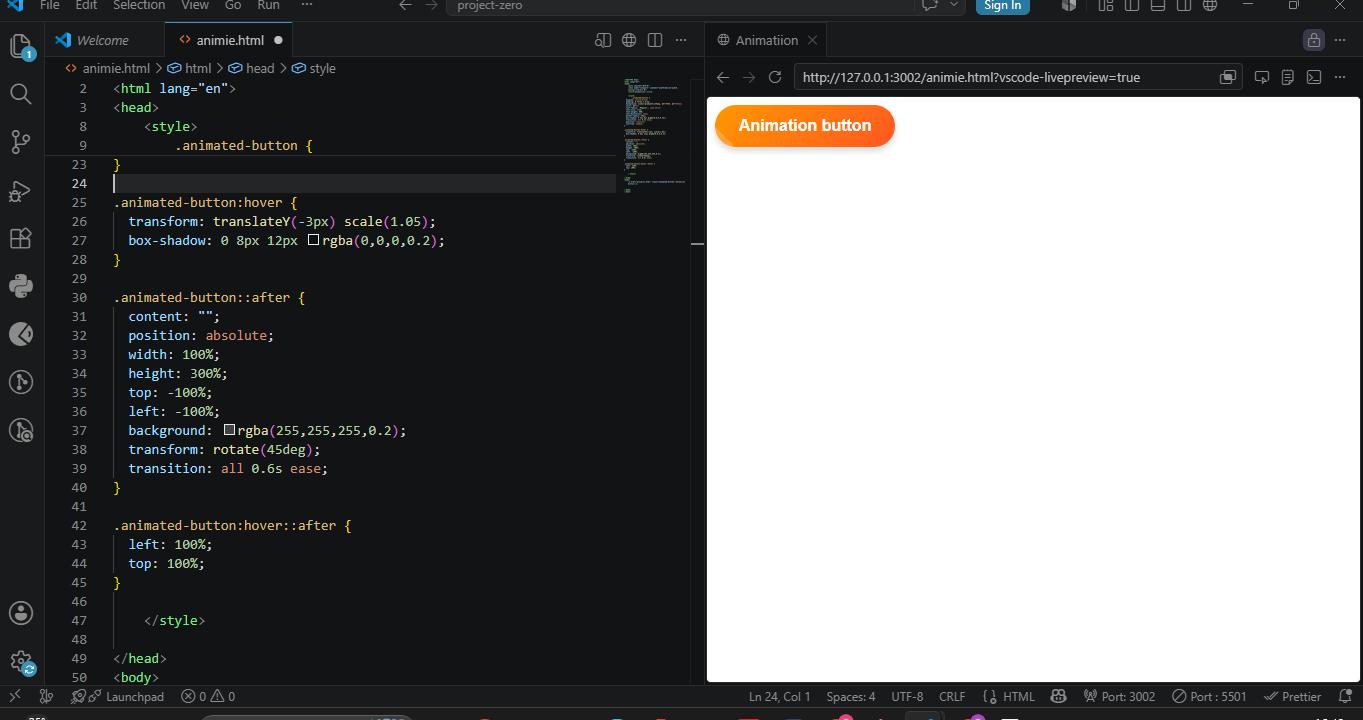Click the orange Animation button
This screenshot has height=720, width=1363.
[805, 125]
